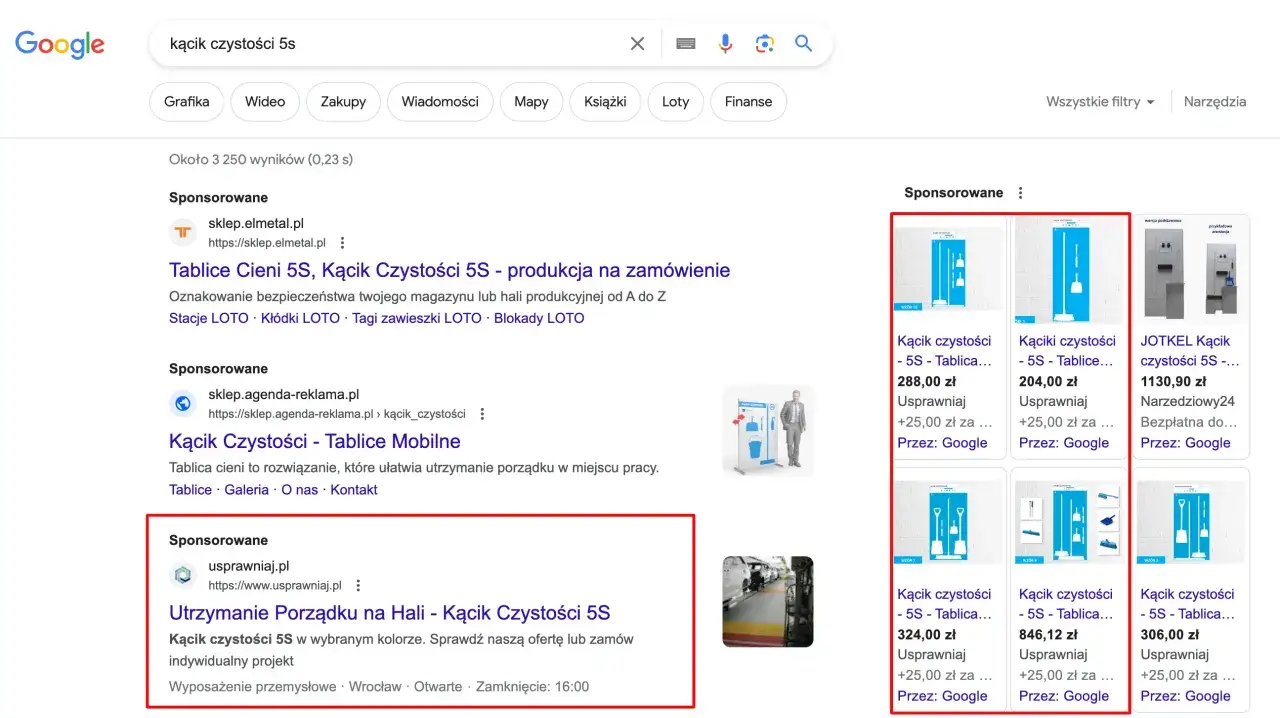Open Utrzymanie Porządku na Hali result
Viewport: 1280px width, 718px height.
tap(390, 613)
